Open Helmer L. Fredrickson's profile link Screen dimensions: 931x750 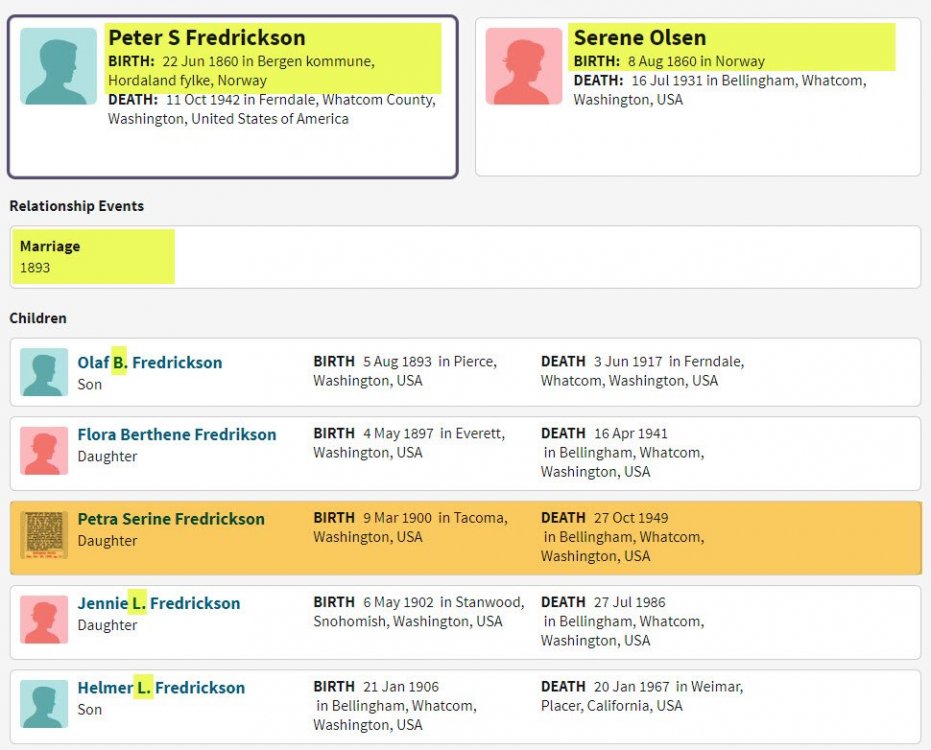(x=161, y=687)
